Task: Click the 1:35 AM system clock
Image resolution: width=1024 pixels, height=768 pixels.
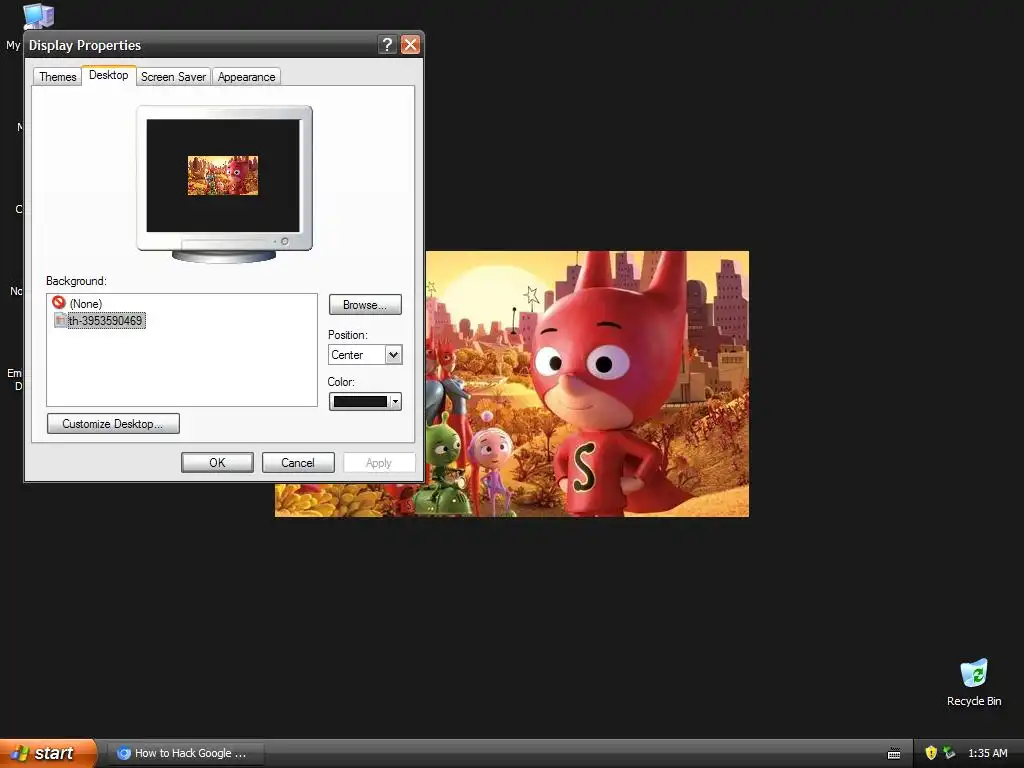Action: pyautogui.click(x=987, y=753)
